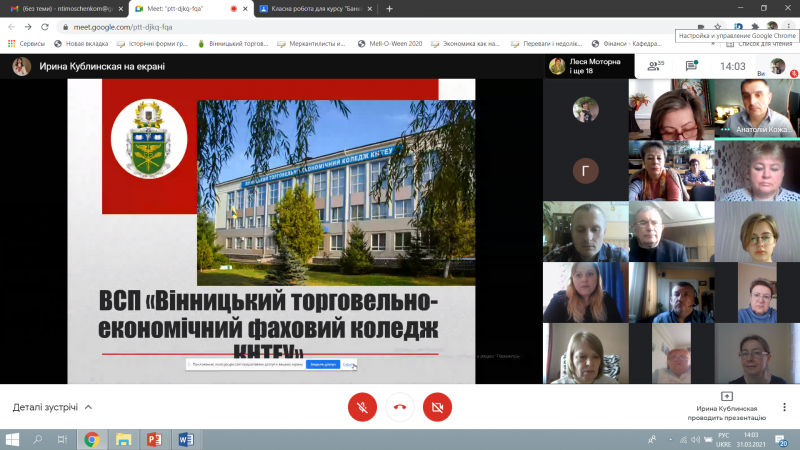Click the blue share-access button in the slide

pos(323,364)
